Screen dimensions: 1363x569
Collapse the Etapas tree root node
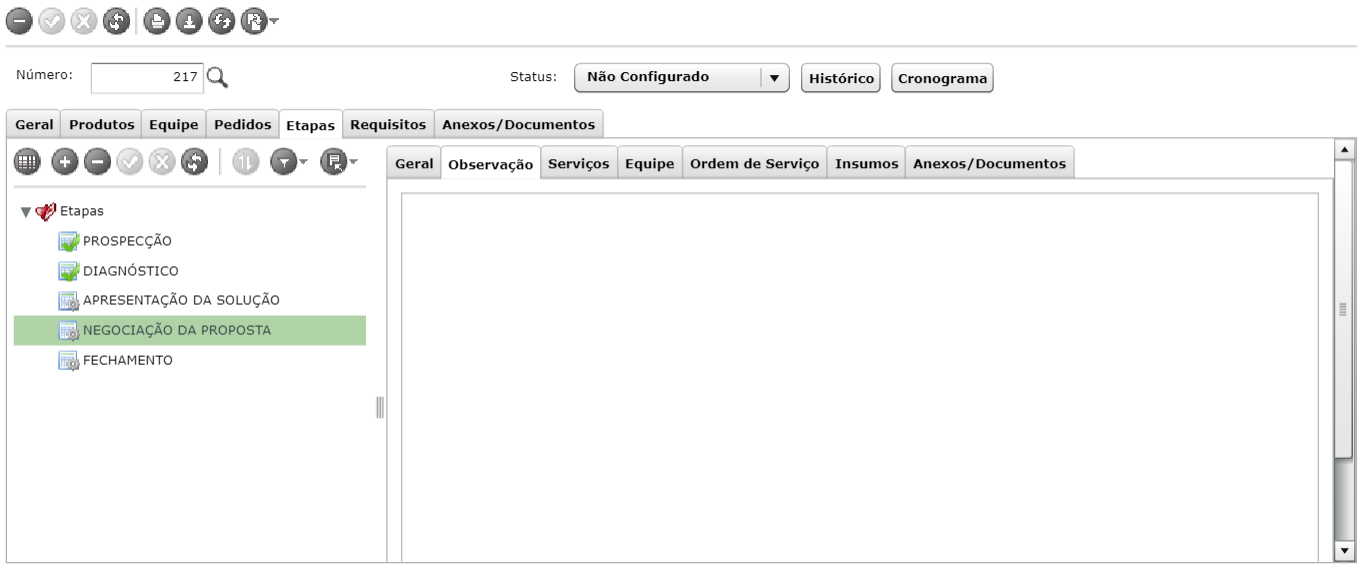click(x=25, y=212)
